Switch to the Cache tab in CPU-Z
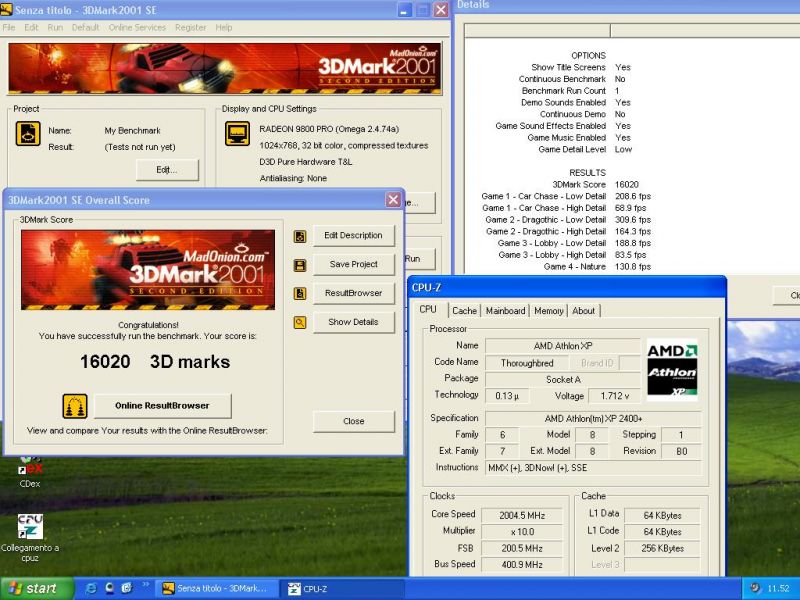Image resolution: width=800 pixels, height=600 pixels. coord(464,311)
